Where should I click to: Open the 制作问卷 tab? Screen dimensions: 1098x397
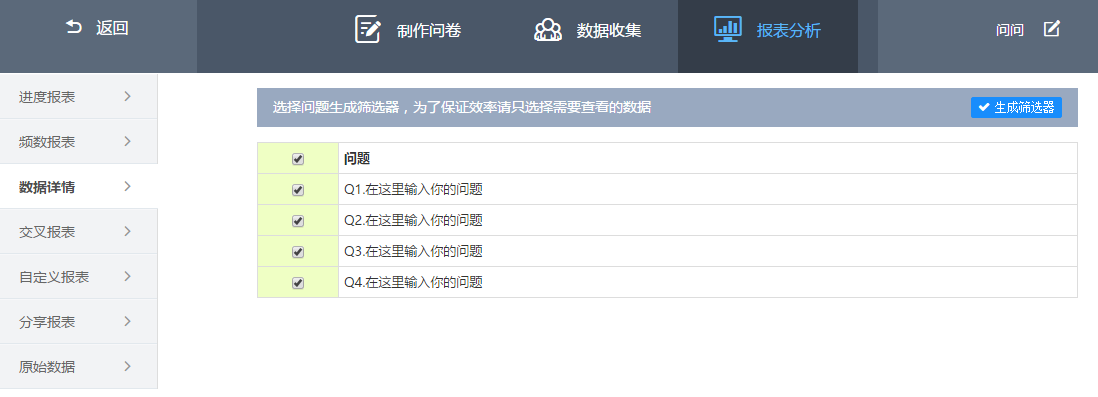[x=408, y=30]
